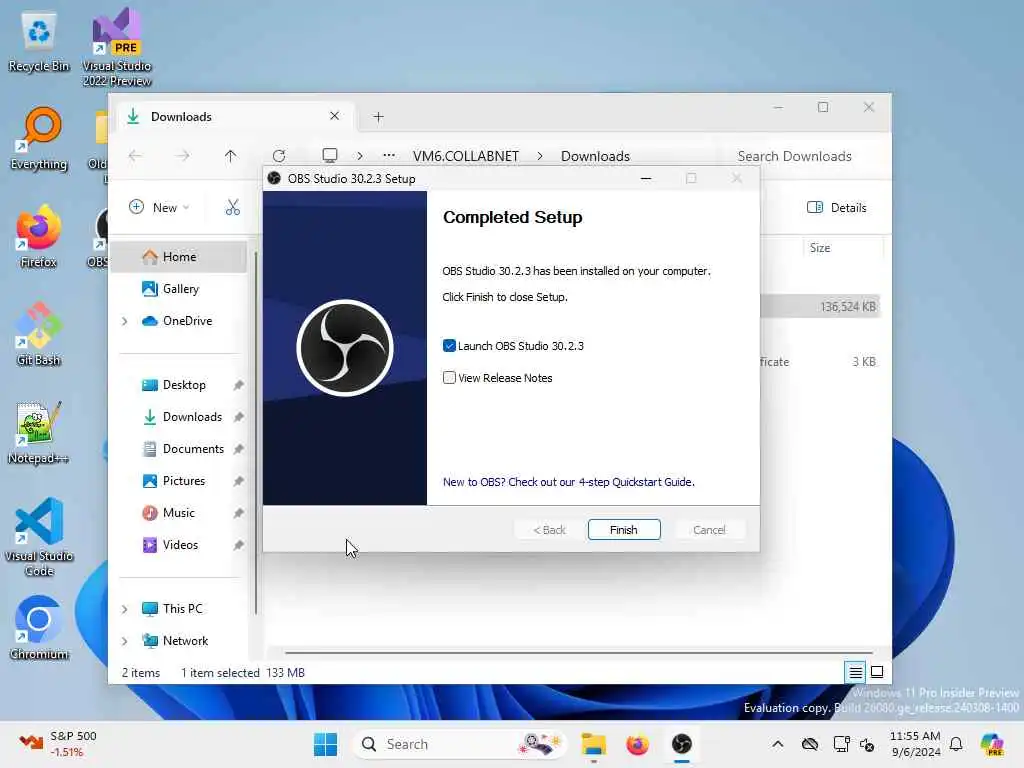Click the Explorer Back arrow
This screenshot has height=768, width=1024.
click(x=135, y=156)
